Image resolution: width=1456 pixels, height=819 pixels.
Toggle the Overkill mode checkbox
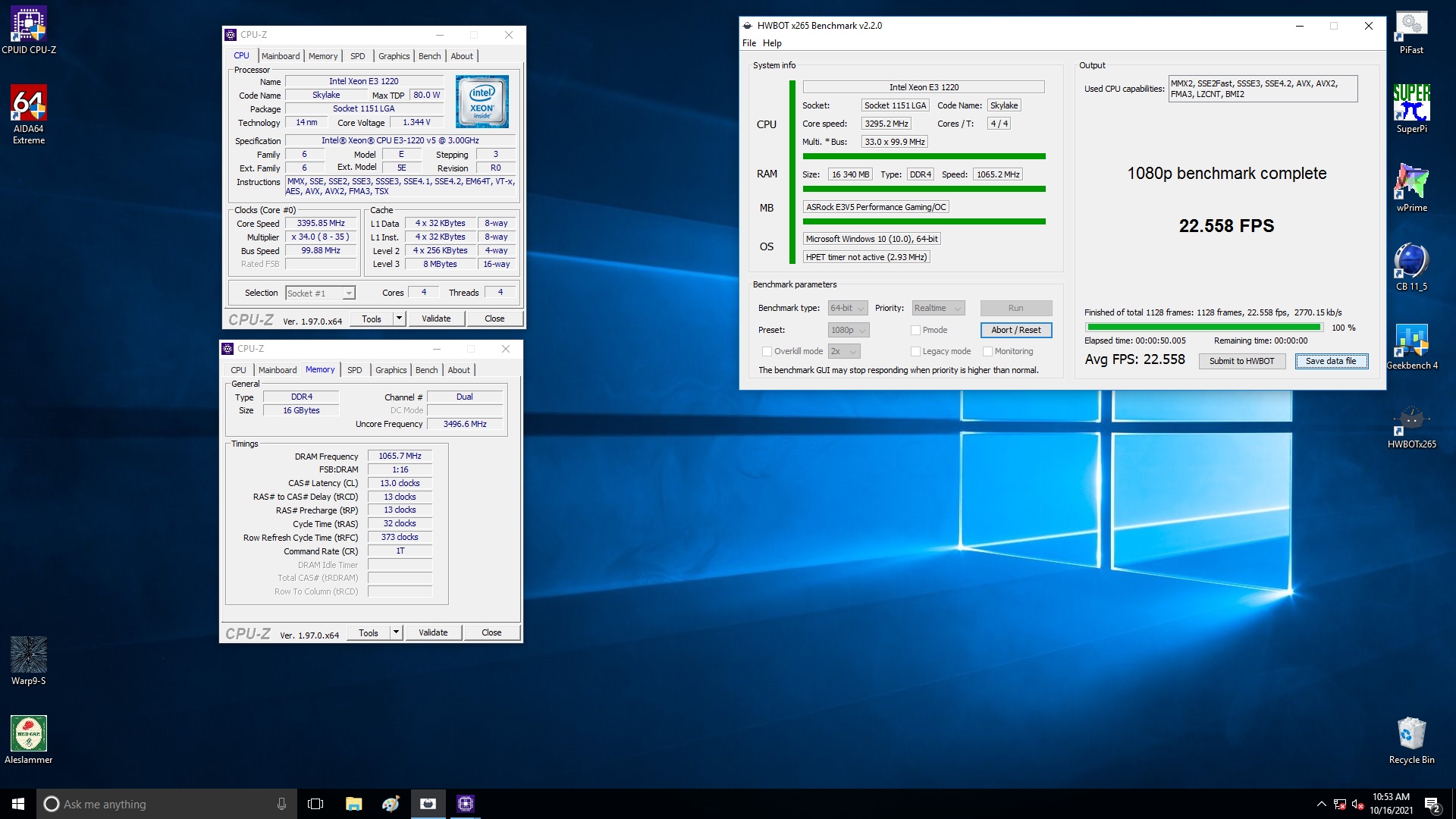coord(767,351)
